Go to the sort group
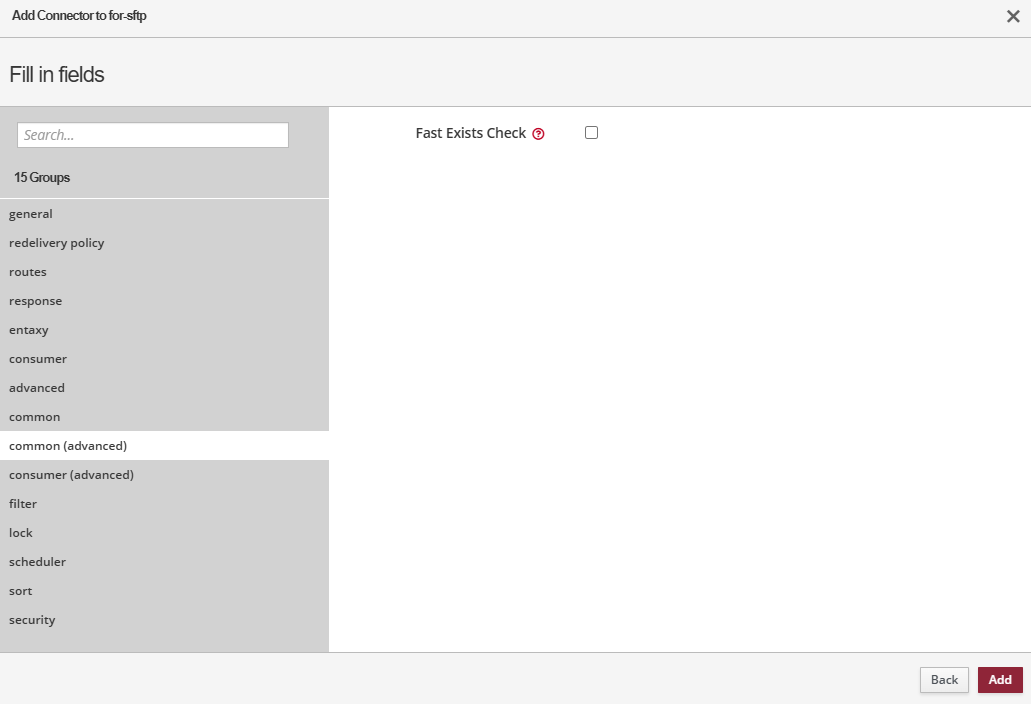This screenshot has height=704, width=1031. [21, 591]
